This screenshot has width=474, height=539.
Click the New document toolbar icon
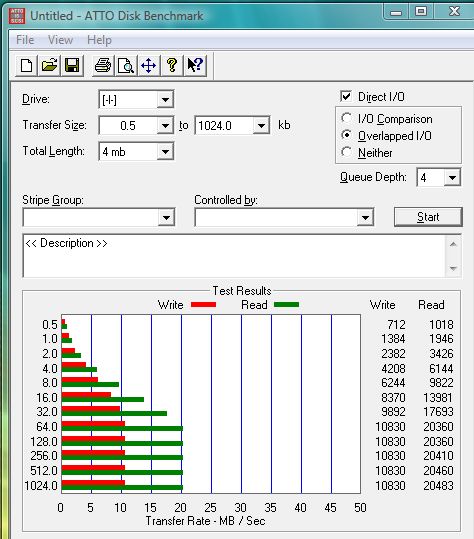(x=26, y=65)
